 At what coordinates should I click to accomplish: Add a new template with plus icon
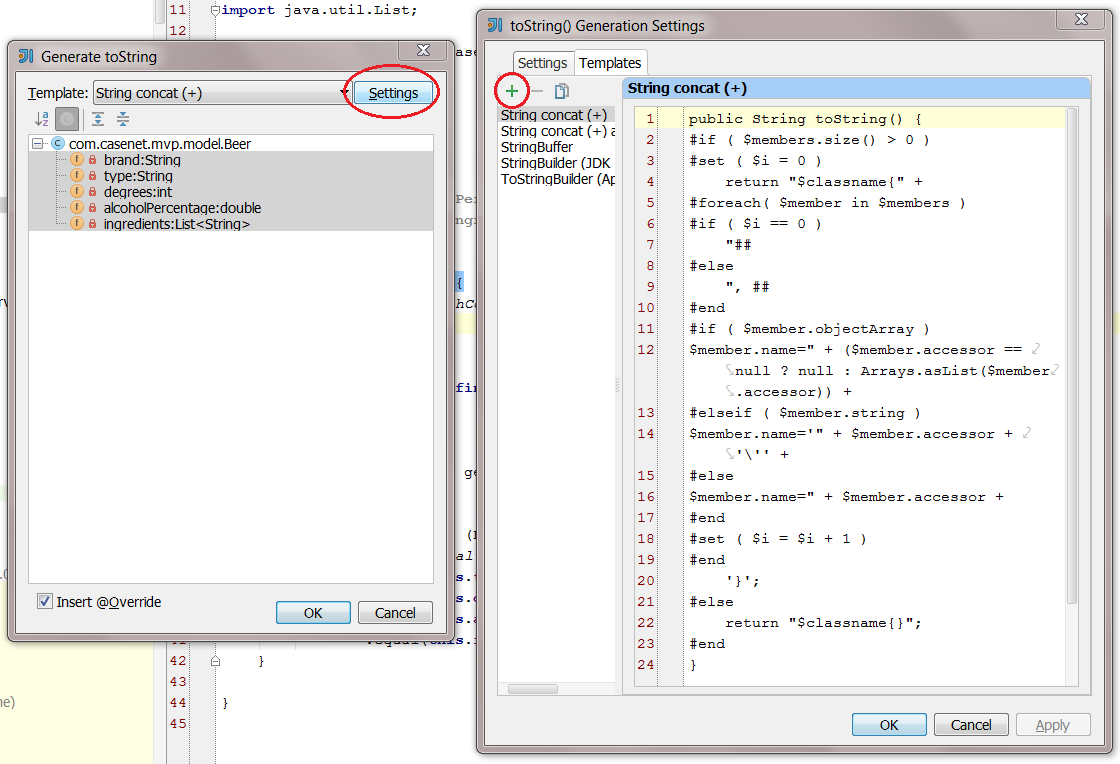pyautogui.click(x=511, y=91)
